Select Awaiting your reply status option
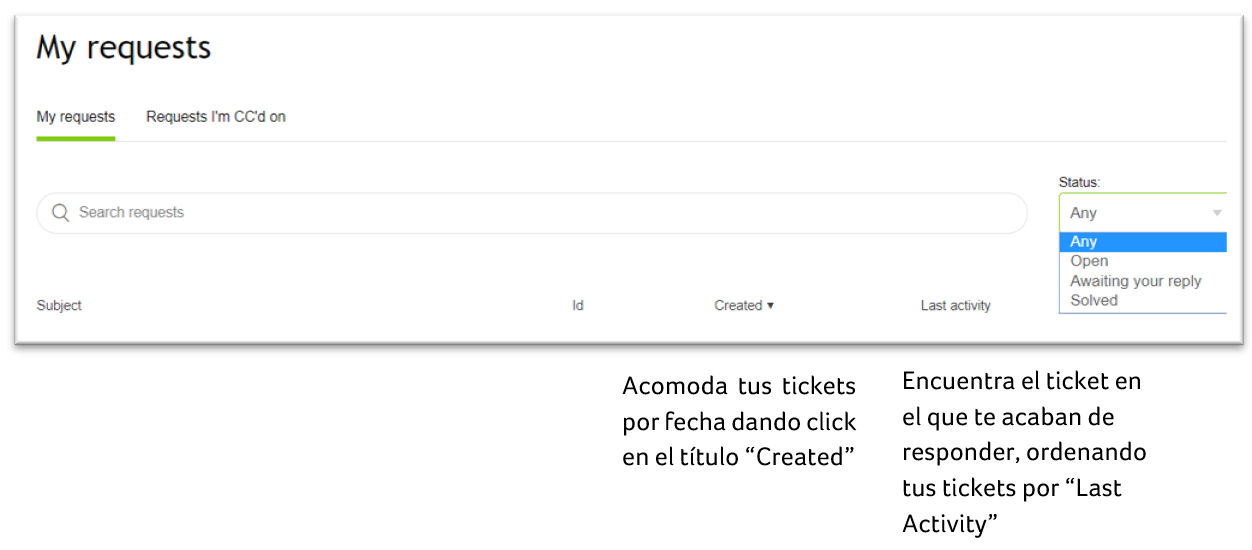The image size is (1252, 550). click(1135, 281)
